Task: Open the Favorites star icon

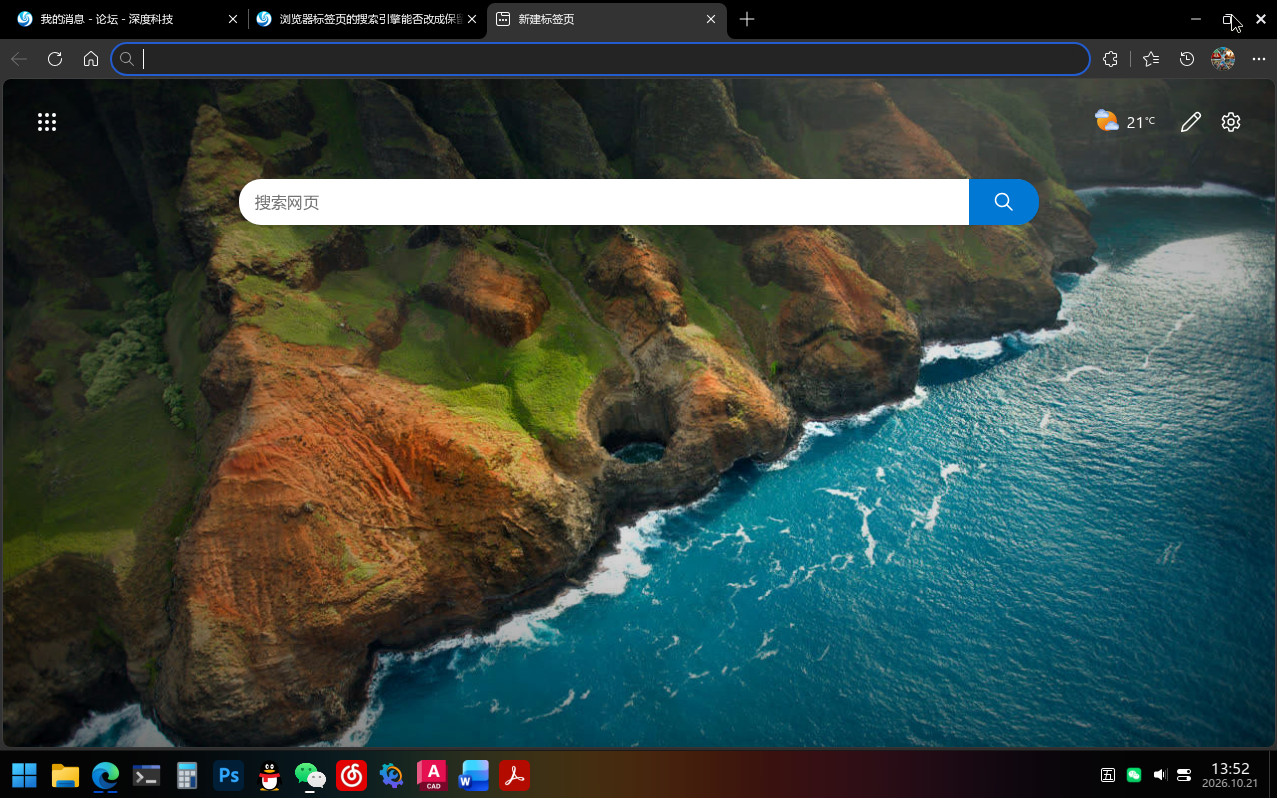Action: pos(1151,59)
